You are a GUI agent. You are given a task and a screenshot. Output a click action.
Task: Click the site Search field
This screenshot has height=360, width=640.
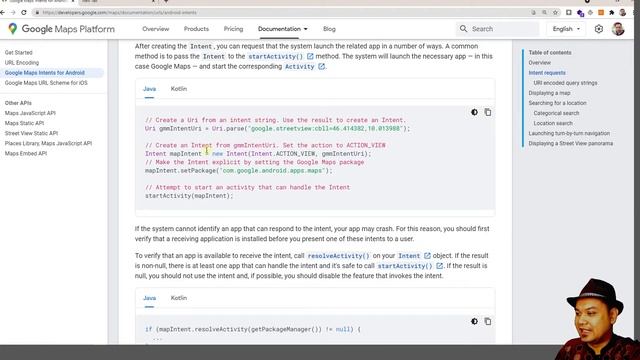pyautogui.click(x=497, y=29)
